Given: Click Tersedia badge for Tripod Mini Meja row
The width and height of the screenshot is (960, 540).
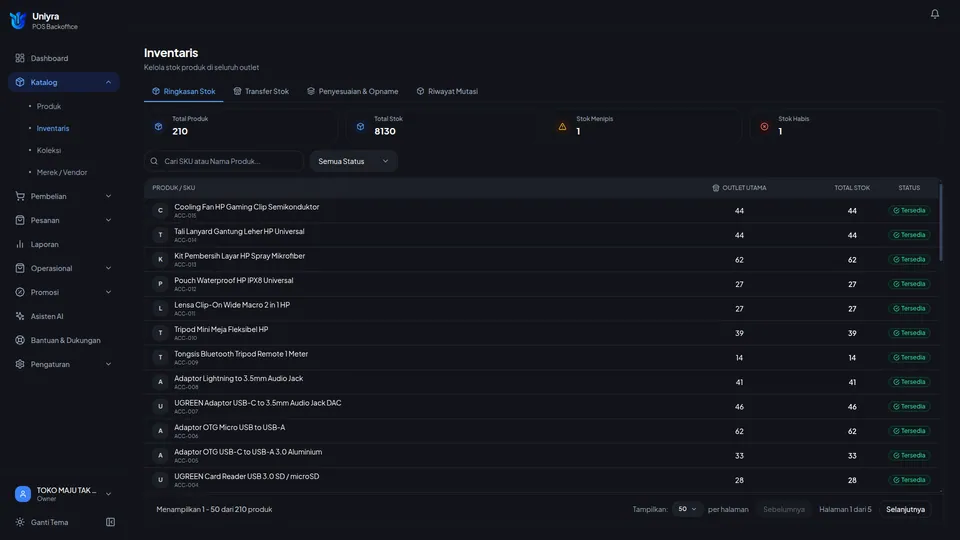Looking at the screenshot, I should tap(909, 333).
